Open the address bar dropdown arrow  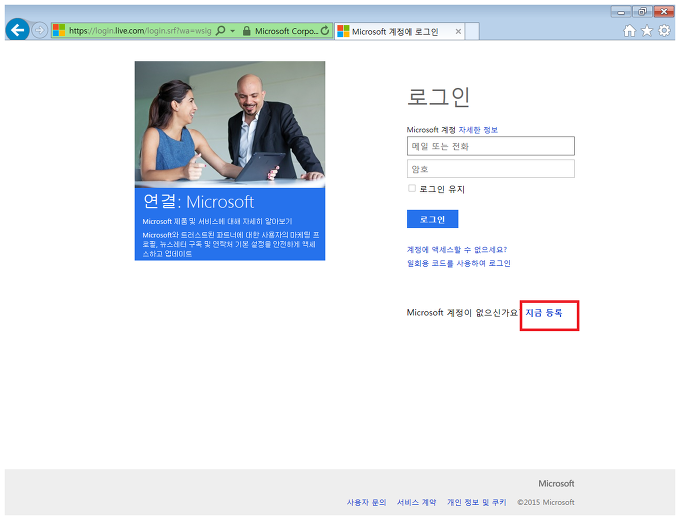click(233, 31)
